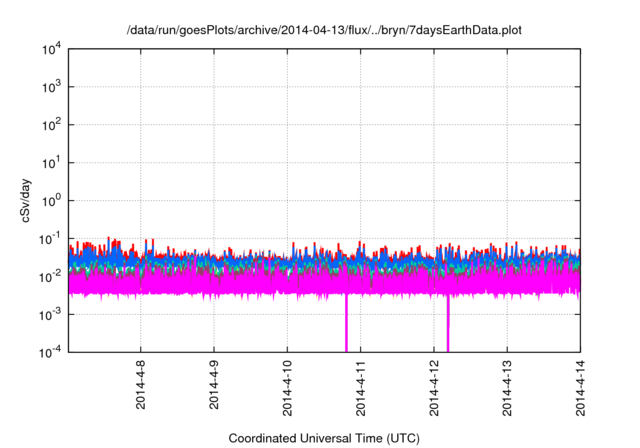640x448 pixels.
Task: Click the 2014-4-11 date tick label
Action: 360,388
